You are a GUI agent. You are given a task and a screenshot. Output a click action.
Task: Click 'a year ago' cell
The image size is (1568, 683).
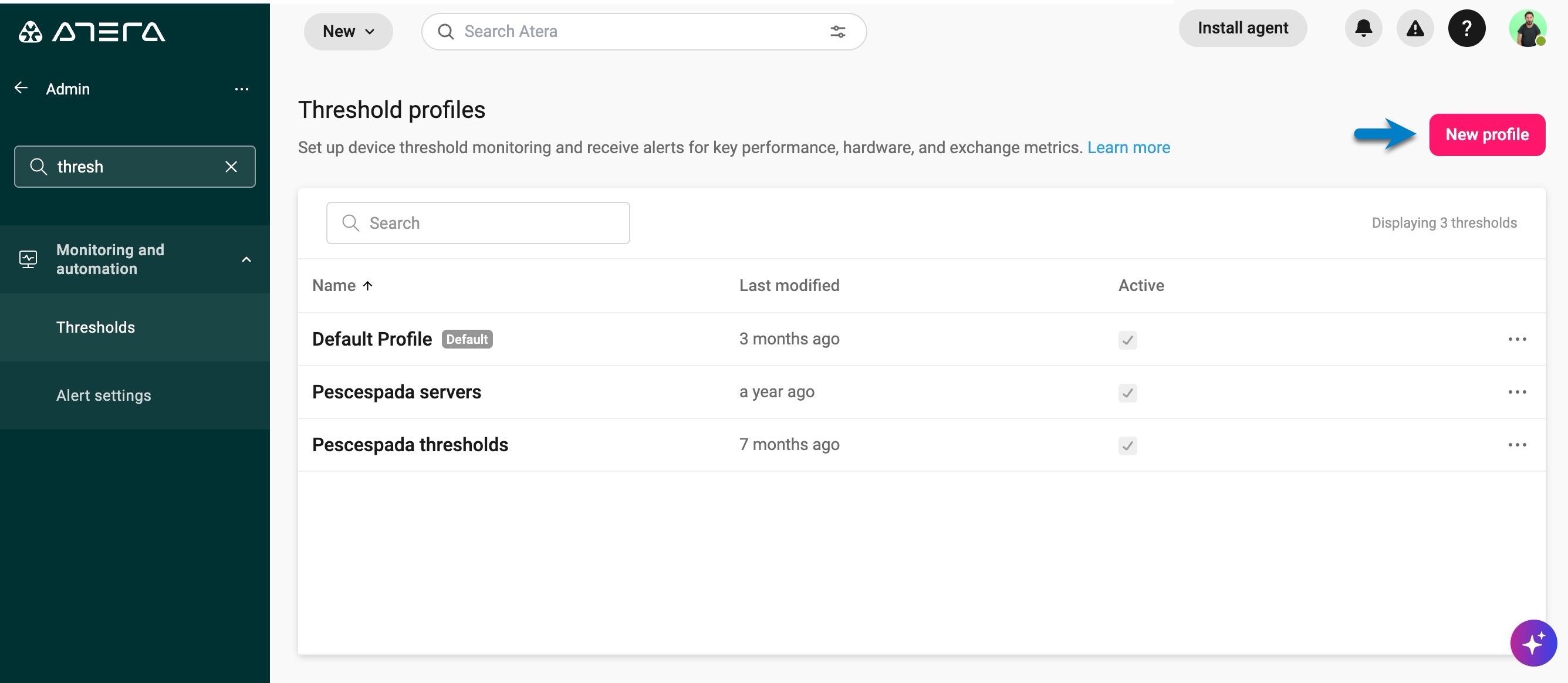click(x=777, y=391)
